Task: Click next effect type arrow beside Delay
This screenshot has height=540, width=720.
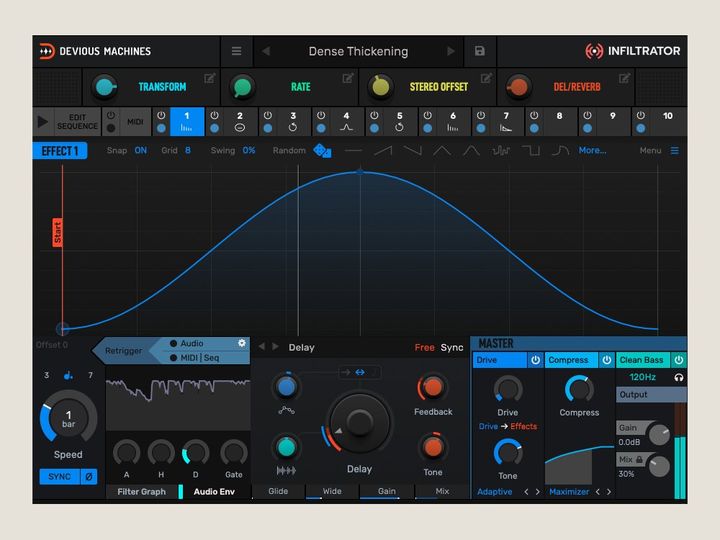Action: click(275, 347)
